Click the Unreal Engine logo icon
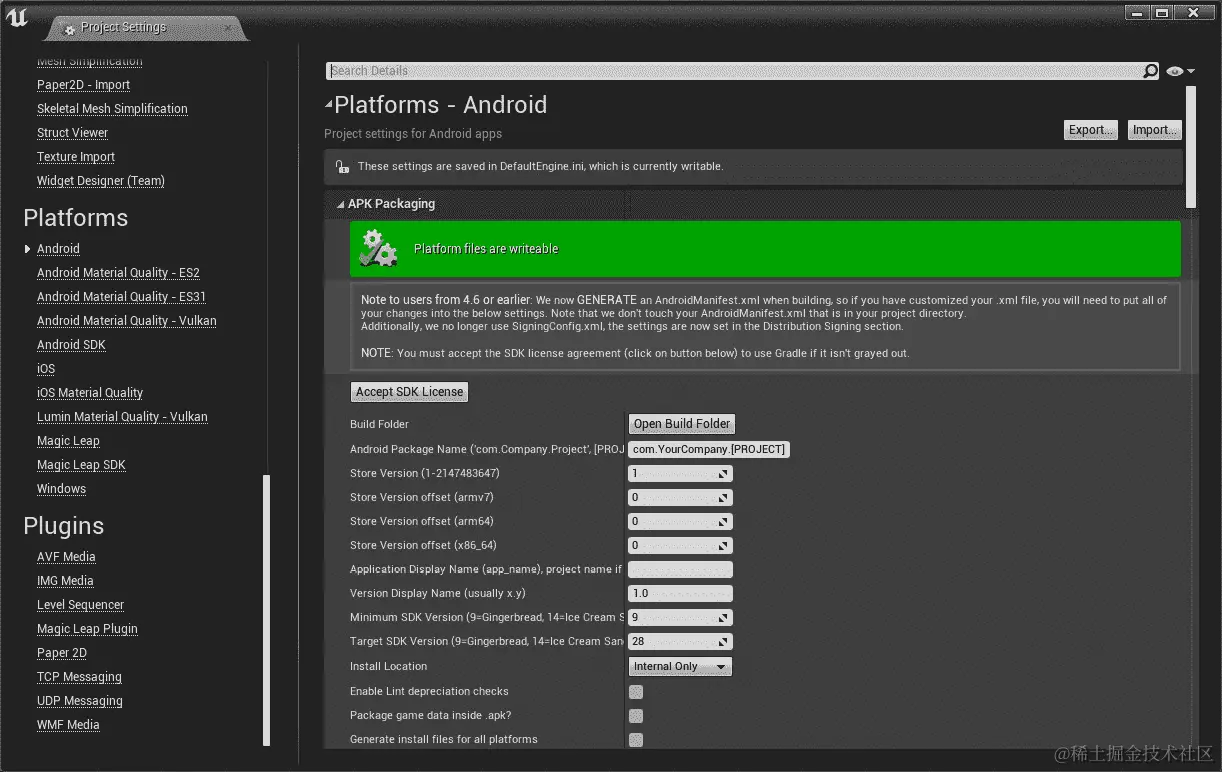 pos(17,18)
